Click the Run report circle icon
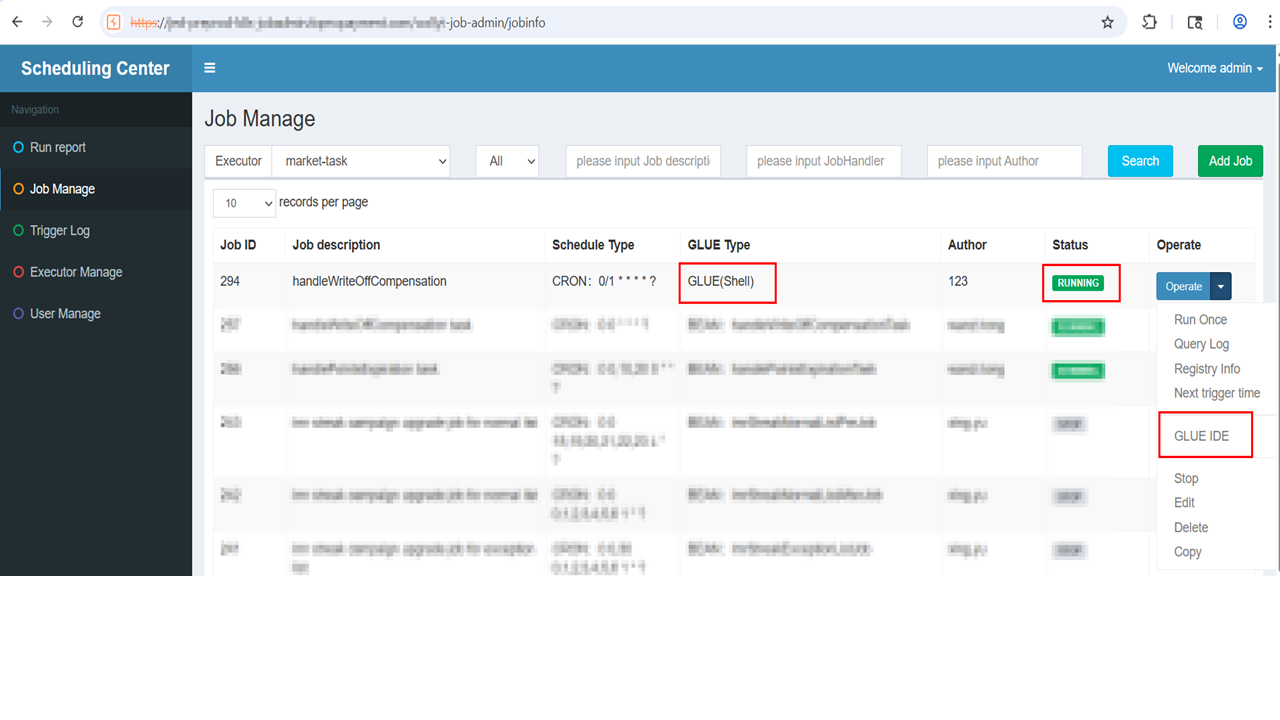This screenshot has height=720, width=1280. [18, 147]
